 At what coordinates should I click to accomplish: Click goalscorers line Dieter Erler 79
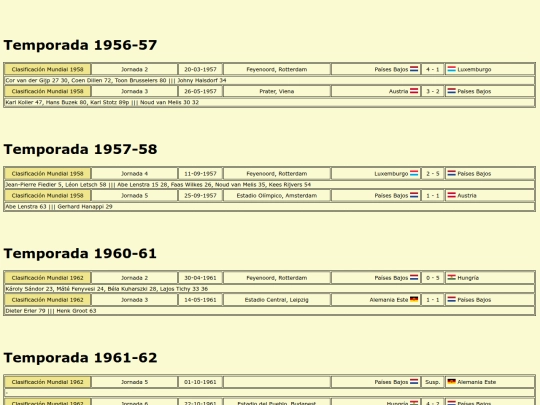point(269,311)
